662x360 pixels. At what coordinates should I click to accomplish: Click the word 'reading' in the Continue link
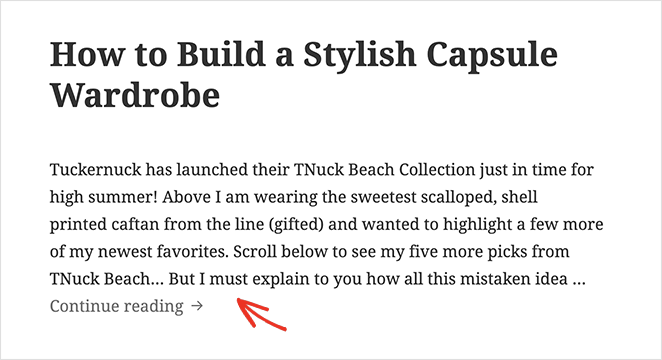154,307
